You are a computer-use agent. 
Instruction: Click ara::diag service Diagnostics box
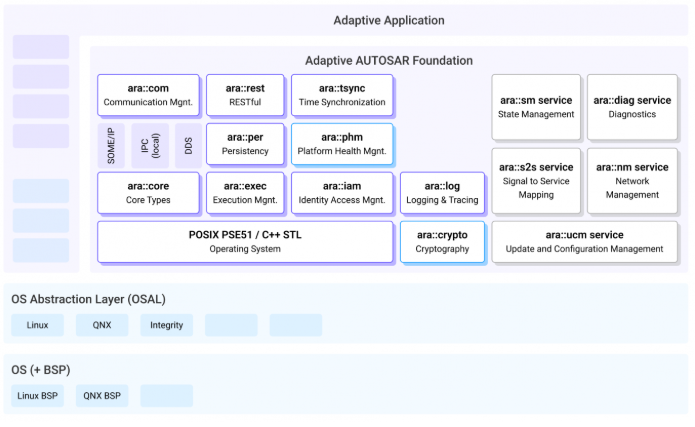click(632, 107)
